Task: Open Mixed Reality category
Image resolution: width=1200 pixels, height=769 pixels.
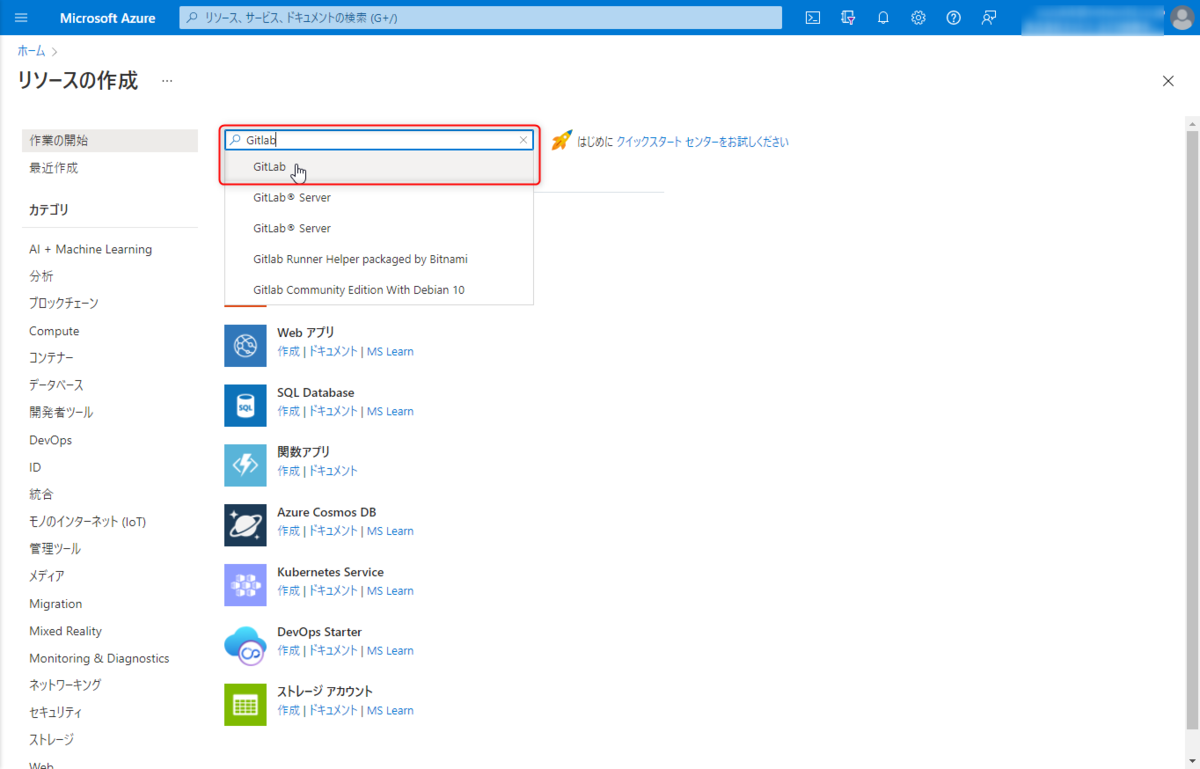Action: [x=65, y=631]
